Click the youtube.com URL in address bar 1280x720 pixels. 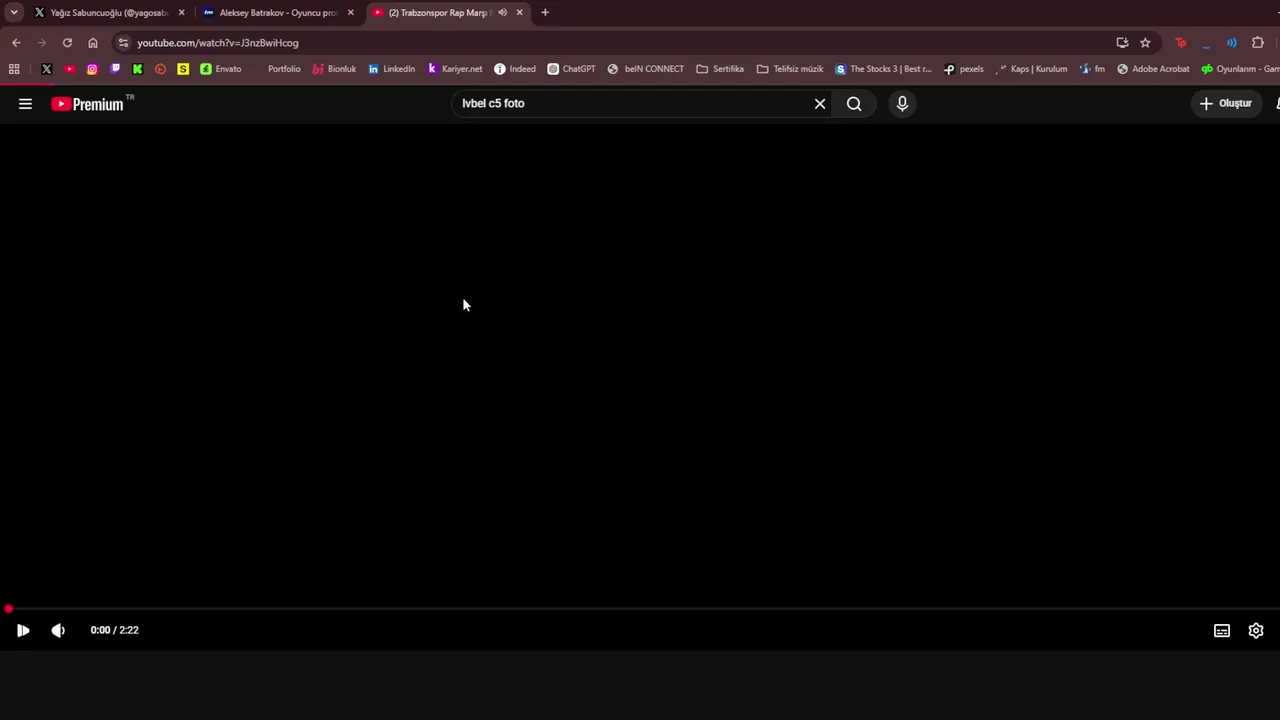(218, 43)
